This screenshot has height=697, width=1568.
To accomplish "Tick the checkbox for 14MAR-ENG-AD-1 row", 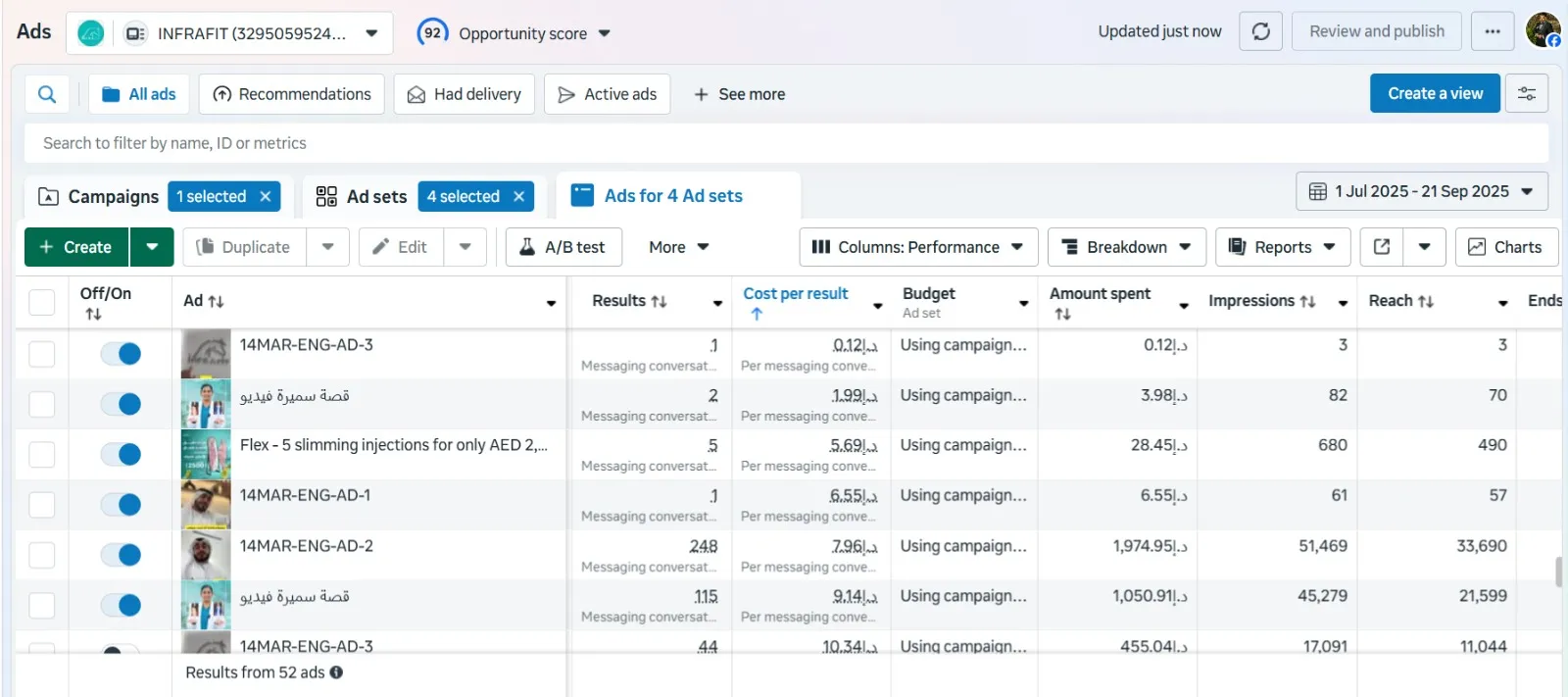I will click(x=41, y=505).
